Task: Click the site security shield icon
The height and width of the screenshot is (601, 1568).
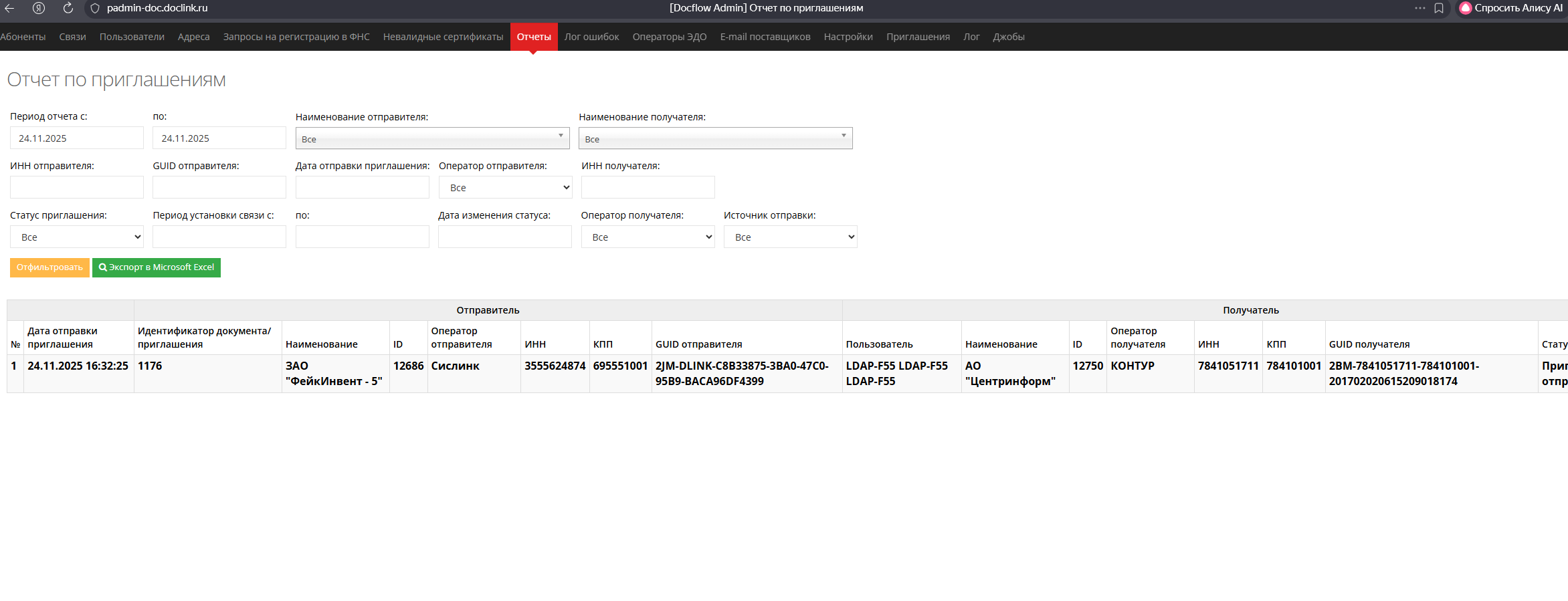Action: pos(95,8)
